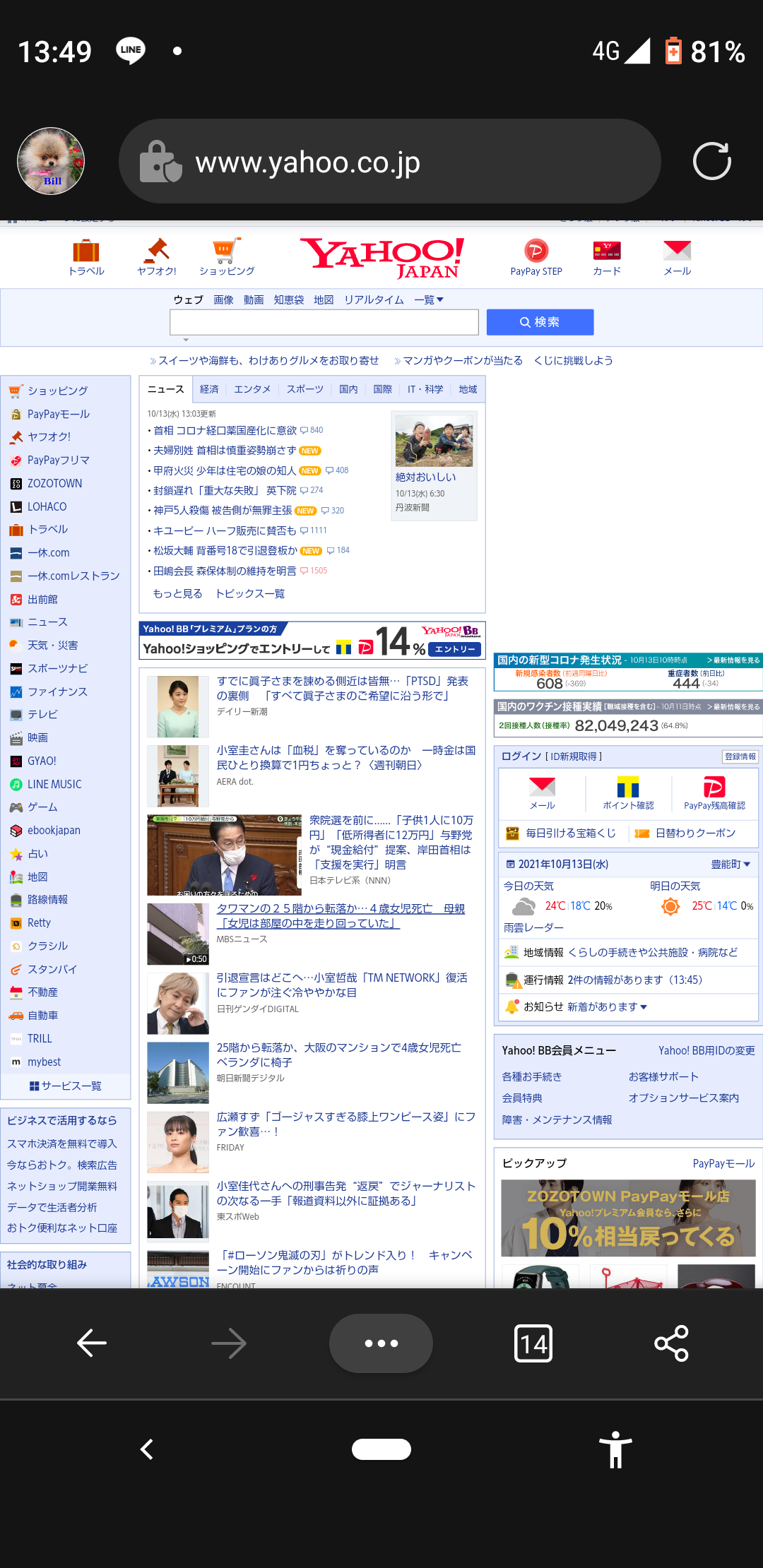Select the 国際 news tab
The width and height of the screenshot is (763, 1568).
[382, 389]
